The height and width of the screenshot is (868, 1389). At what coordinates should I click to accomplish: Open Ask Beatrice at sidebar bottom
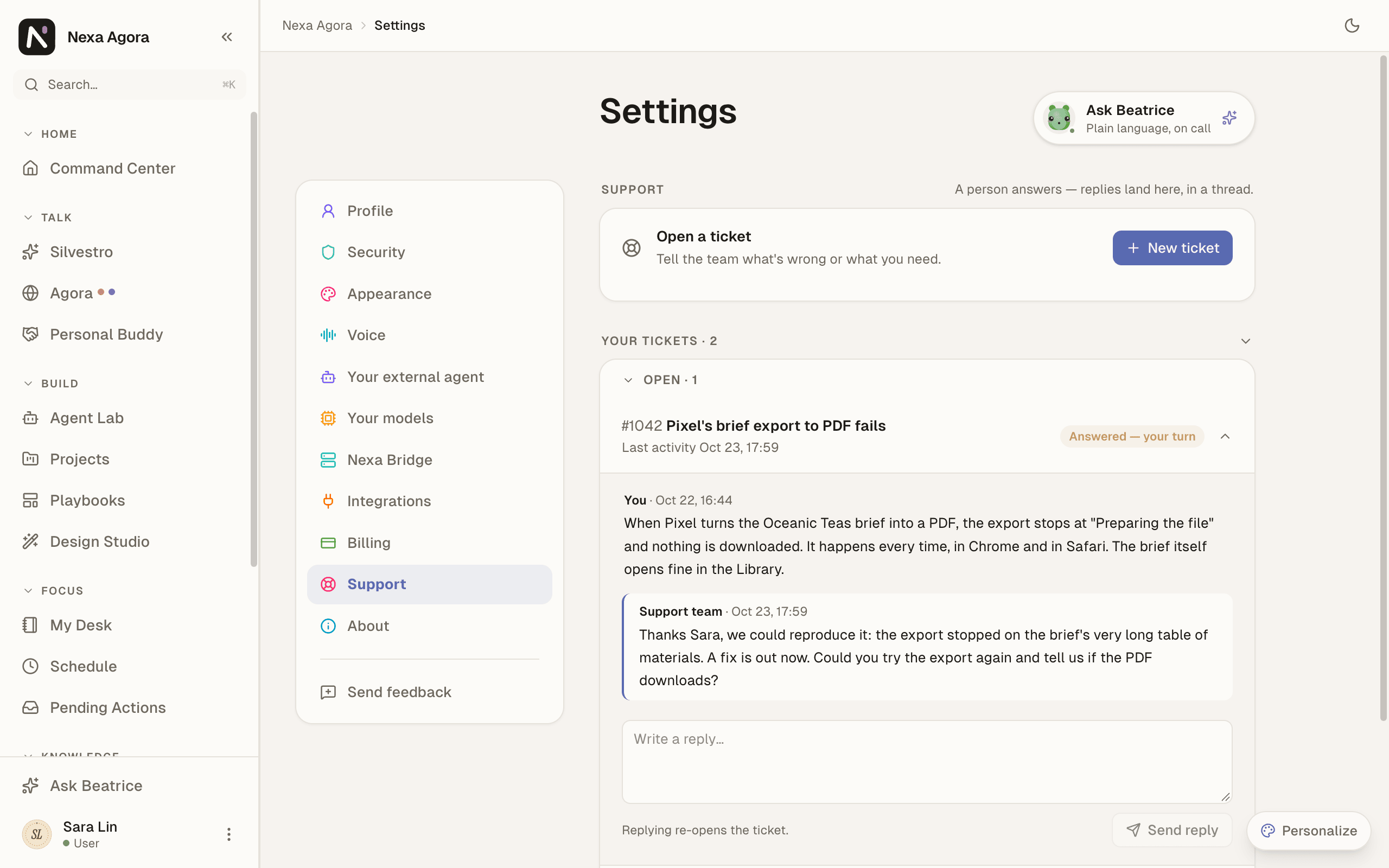tap(129, 786)
